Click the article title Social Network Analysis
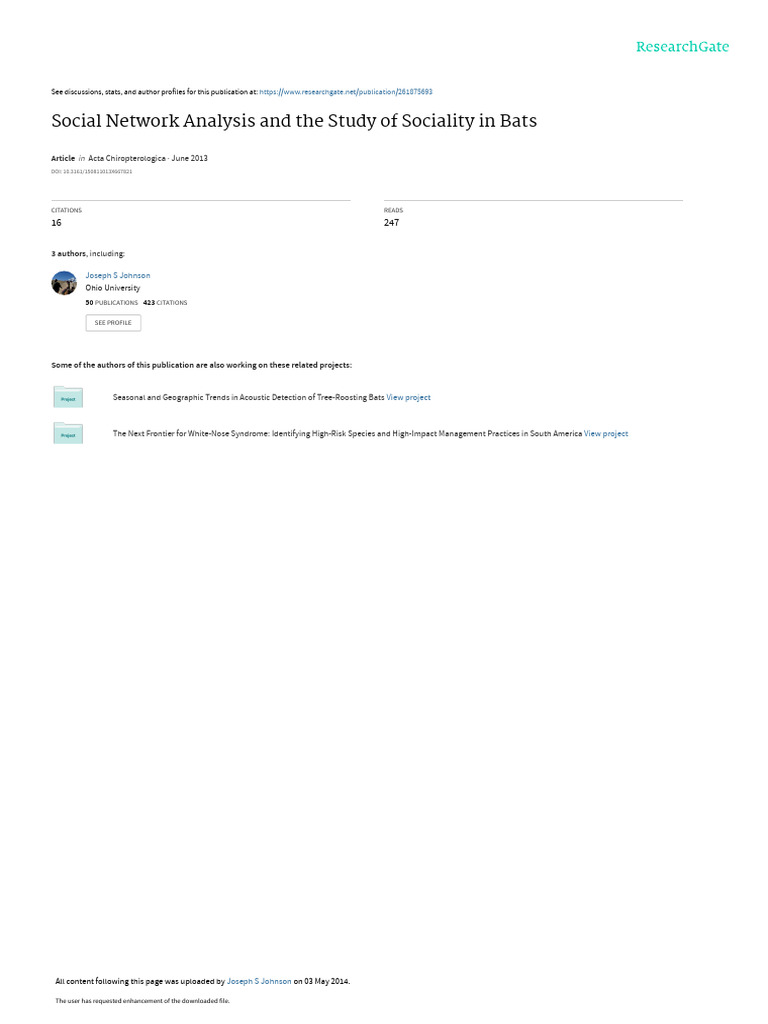The image size is (768, 1024). click(x=294, y=121)
